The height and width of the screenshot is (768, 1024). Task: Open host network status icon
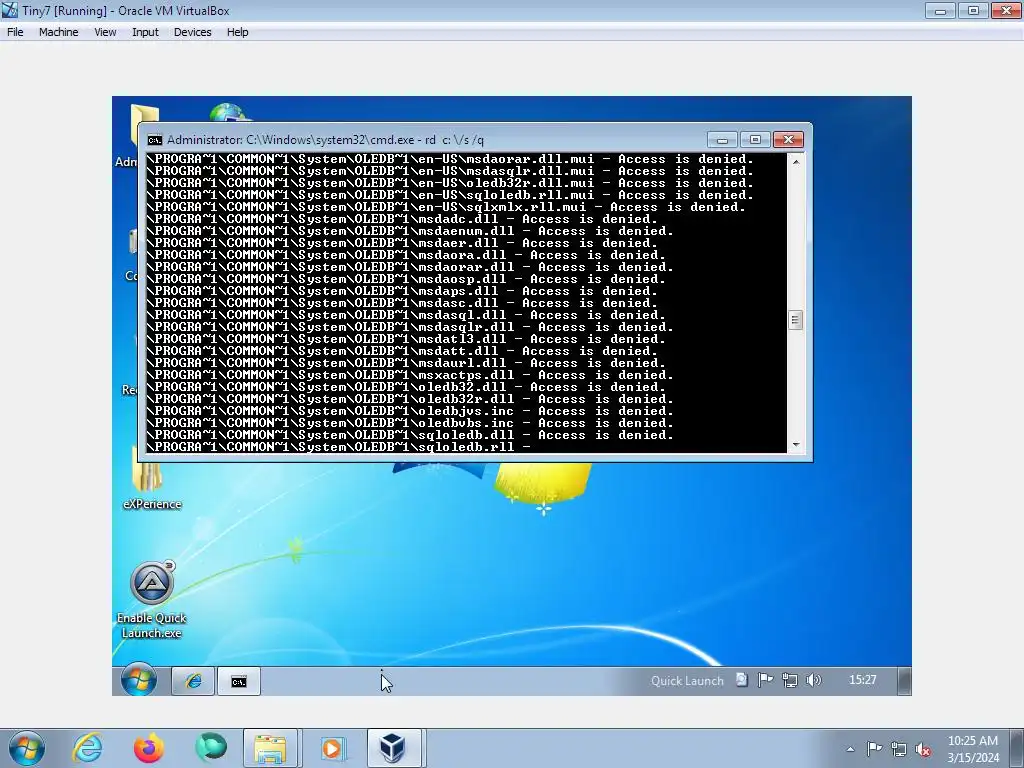[899, 749]
